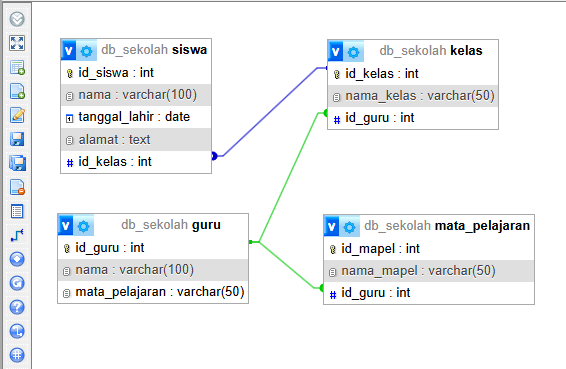
Task: Open gear options for guru table
Action: (x=84, y=226)
